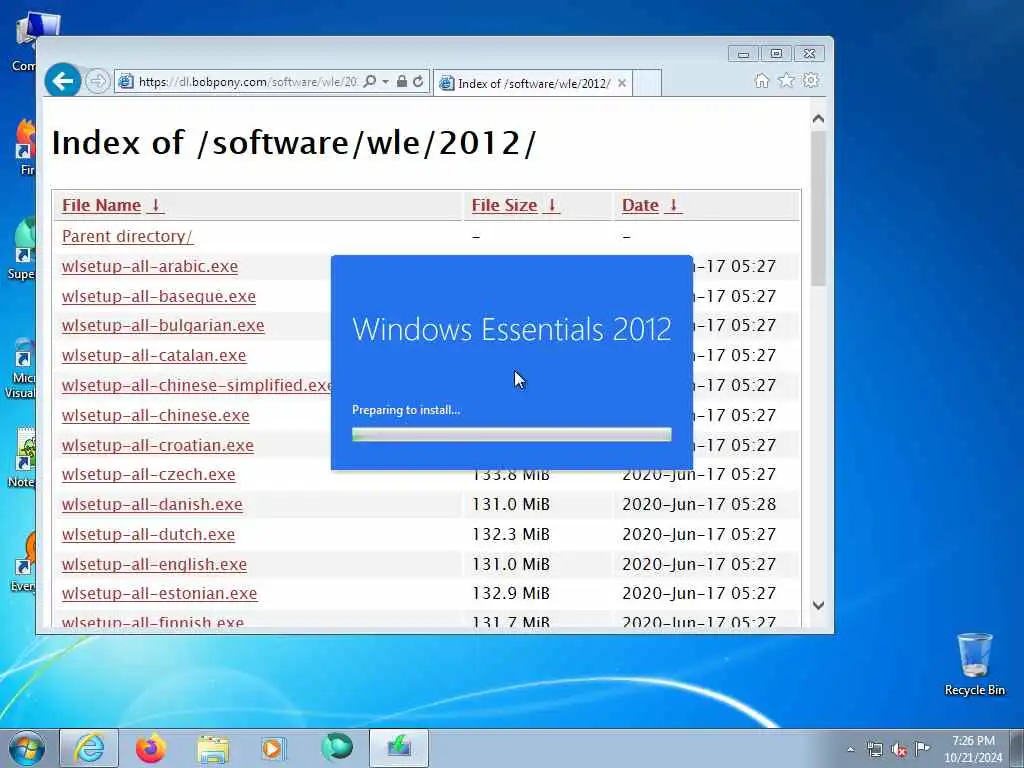Download wlsetup-all-dutch.exe
The height and width of the screenshot is (768, 1024).
148,535
